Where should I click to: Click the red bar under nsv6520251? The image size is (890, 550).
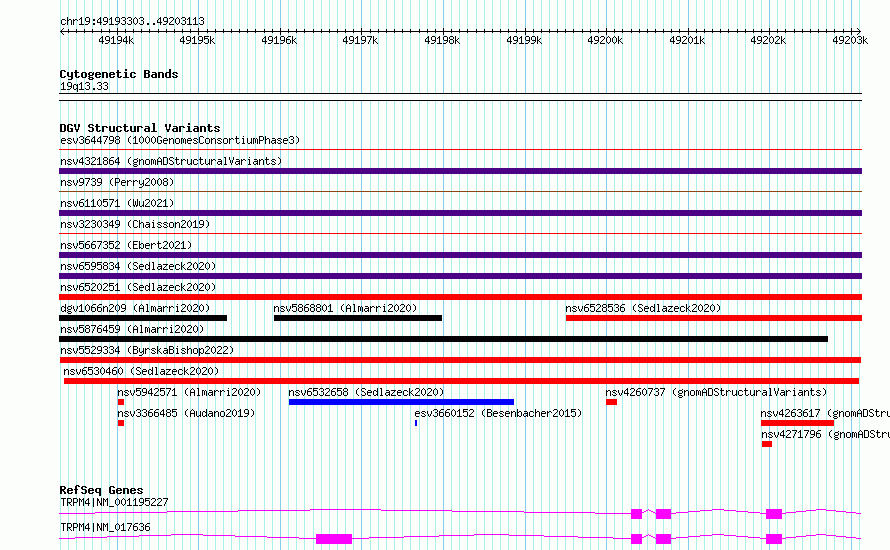460,297
